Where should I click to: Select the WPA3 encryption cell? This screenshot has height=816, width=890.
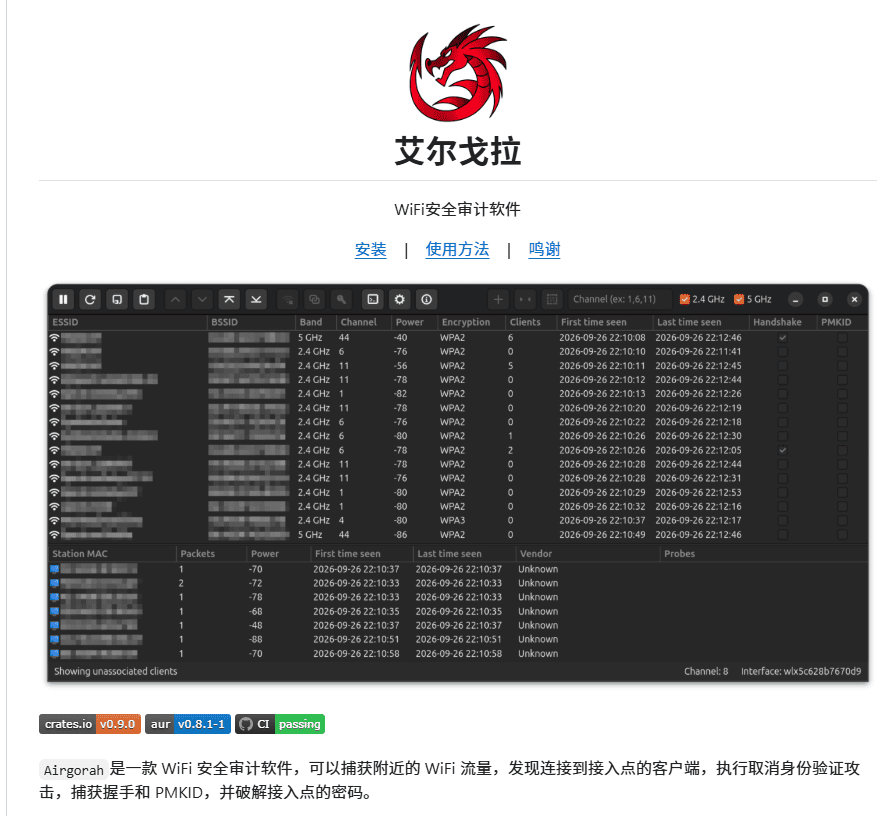(x=452, y=520)
